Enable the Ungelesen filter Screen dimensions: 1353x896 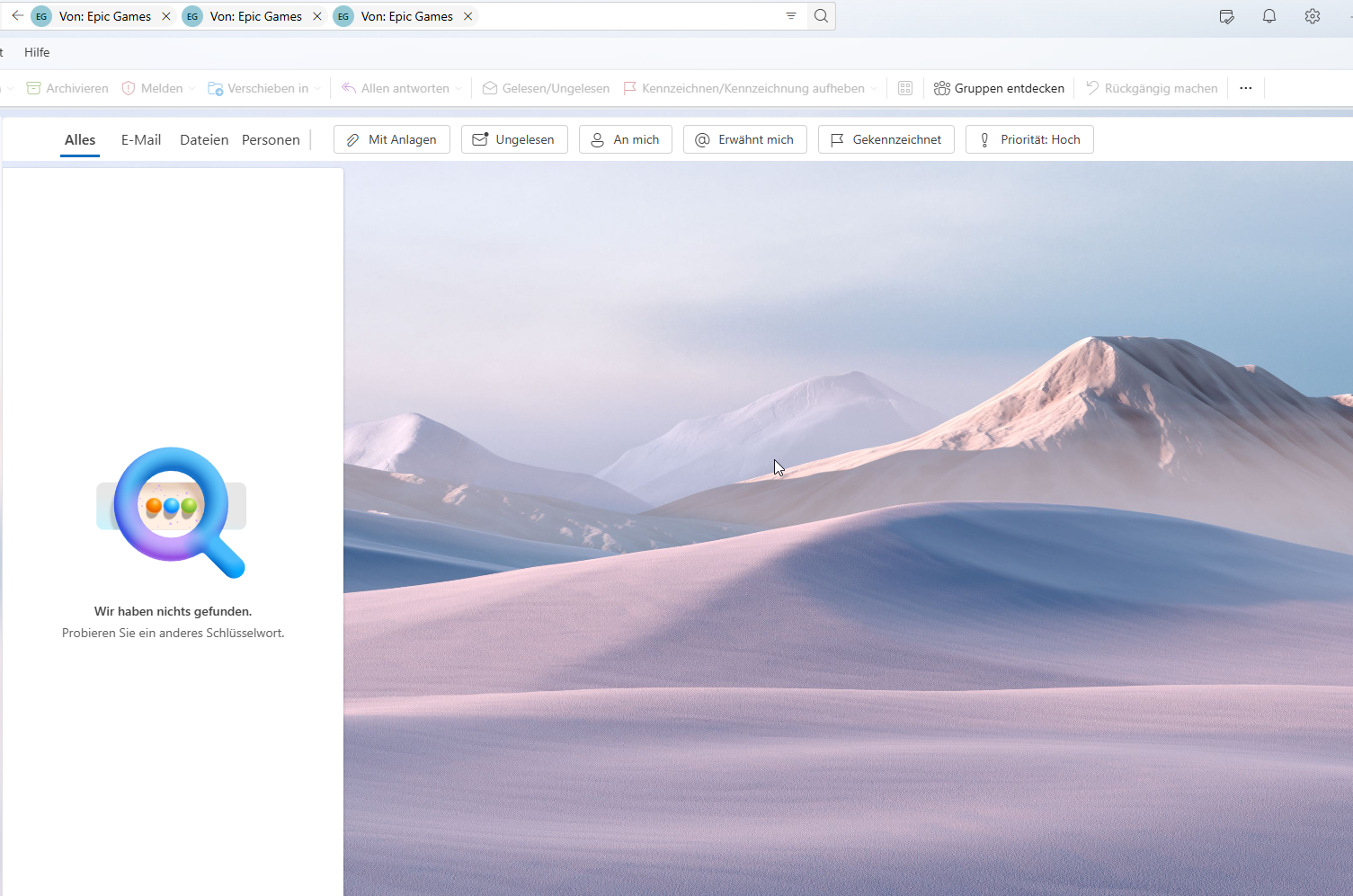tap(514, 139)
